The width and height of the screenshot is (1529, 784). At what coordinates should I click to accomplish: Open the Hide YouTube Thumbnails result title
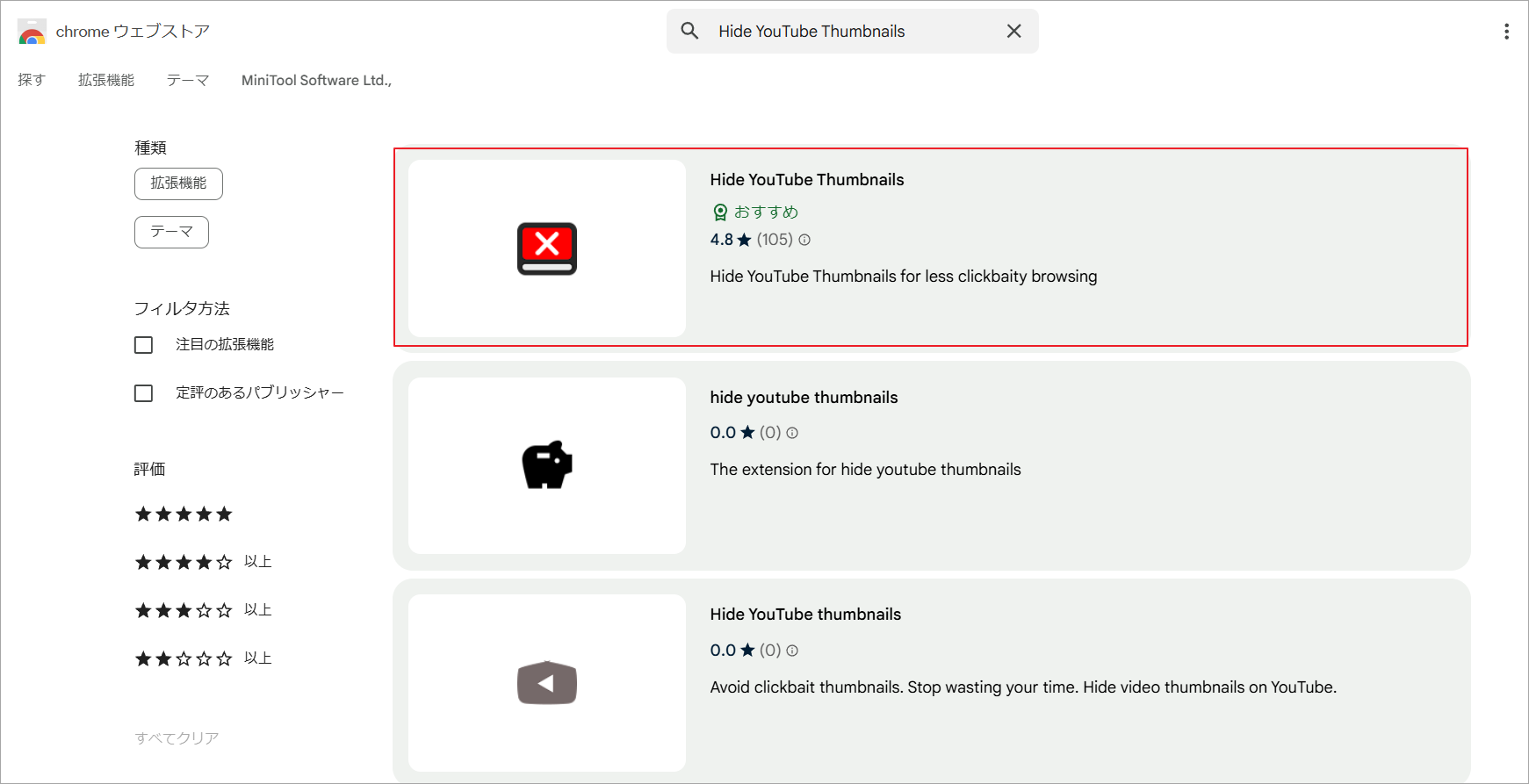pyautogui.click(x=807, y=180)
